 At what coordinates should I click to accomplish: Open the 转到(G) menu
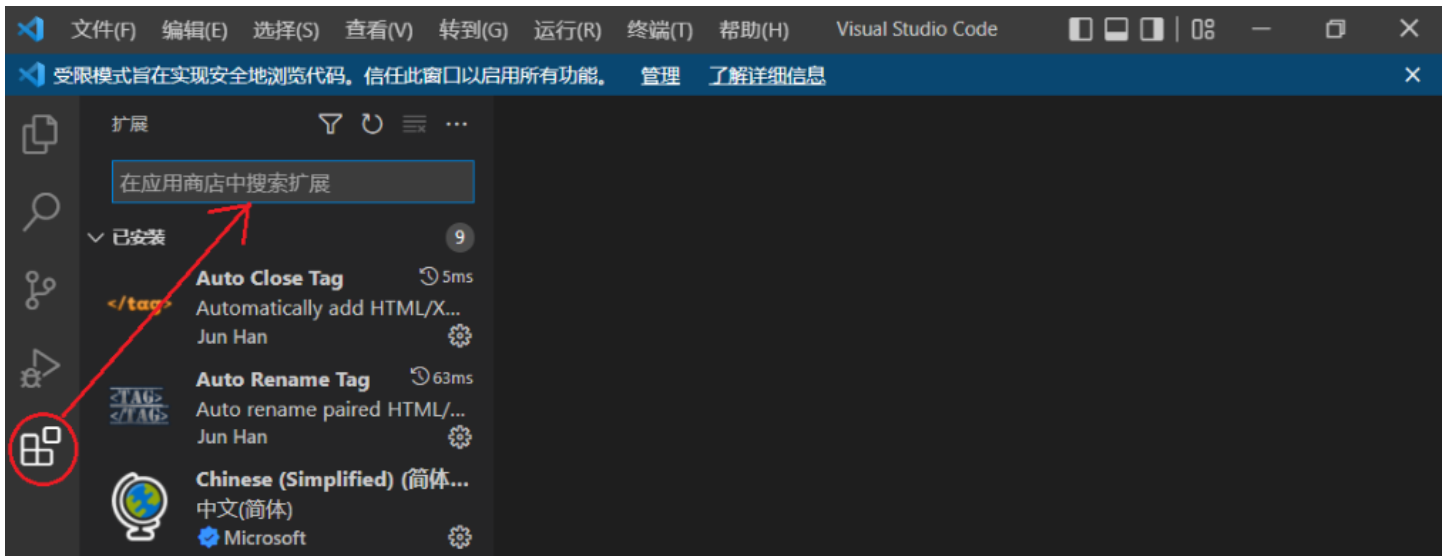[473, 30]
